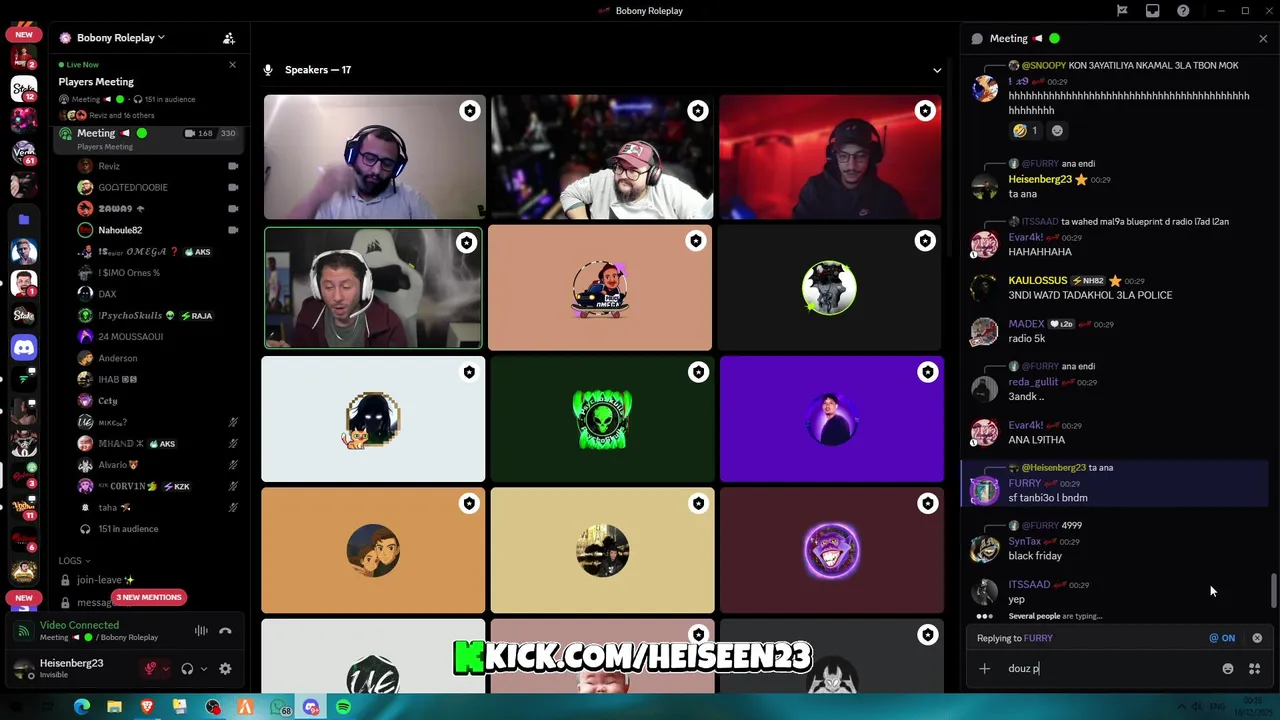Open the voice noise suppression waveform icon
The image size is (1280, 720).
pyautogui.click(x=201, y=631)
